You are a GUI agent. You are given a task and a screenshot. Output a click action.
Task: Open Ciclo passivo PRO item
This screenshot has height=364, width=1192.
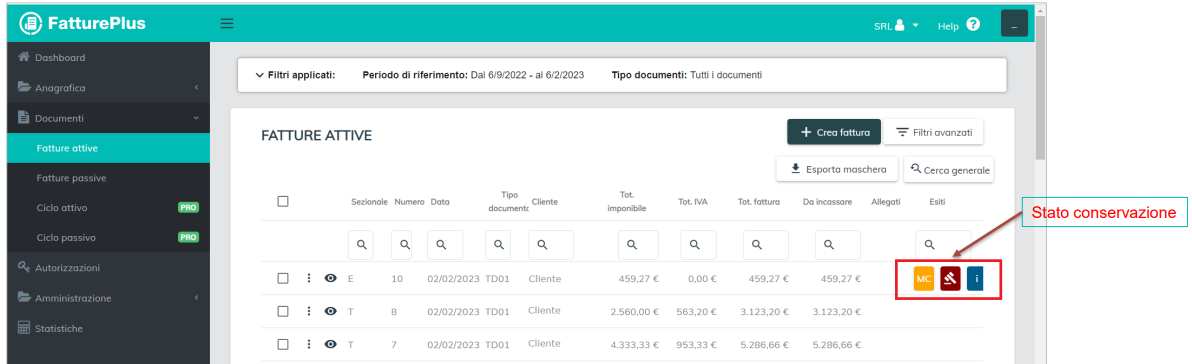(108, 238)
